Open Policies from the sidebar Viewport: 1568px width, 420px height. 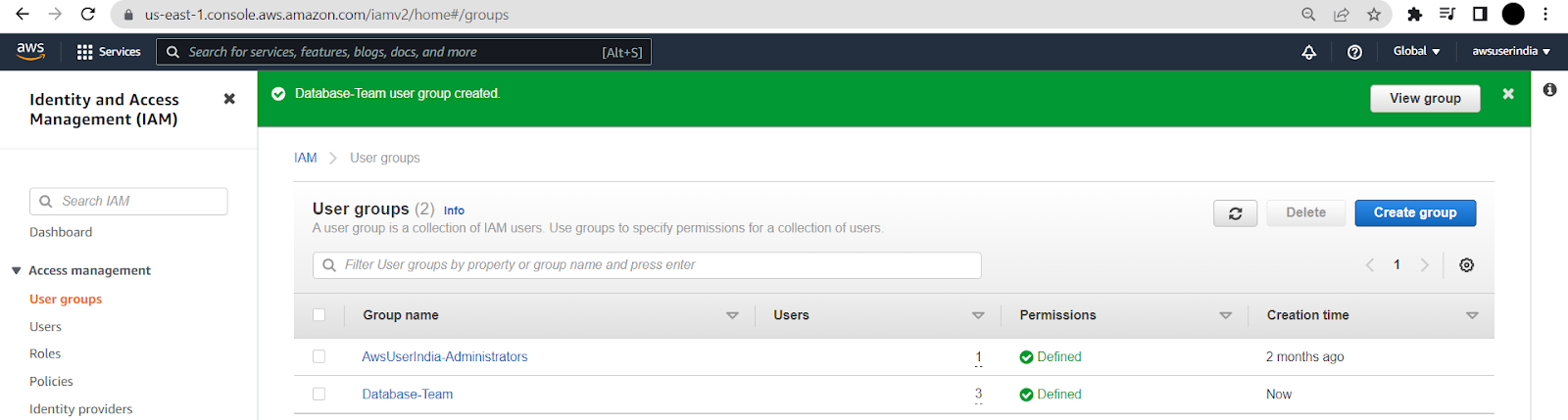(51, 381)
